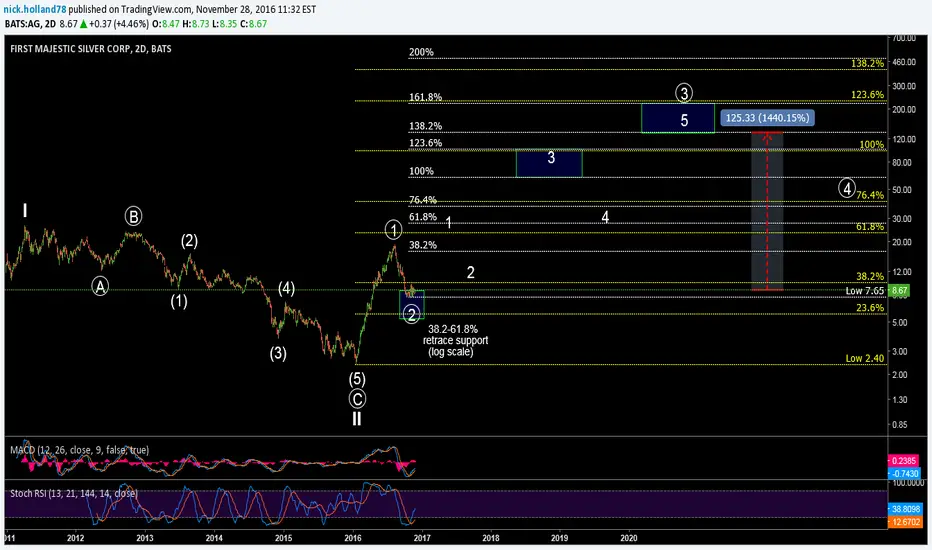The height and width of the screenshot is (550, 932).
Task: Open the MACD indicator legend
Action: tap(80, 450)
